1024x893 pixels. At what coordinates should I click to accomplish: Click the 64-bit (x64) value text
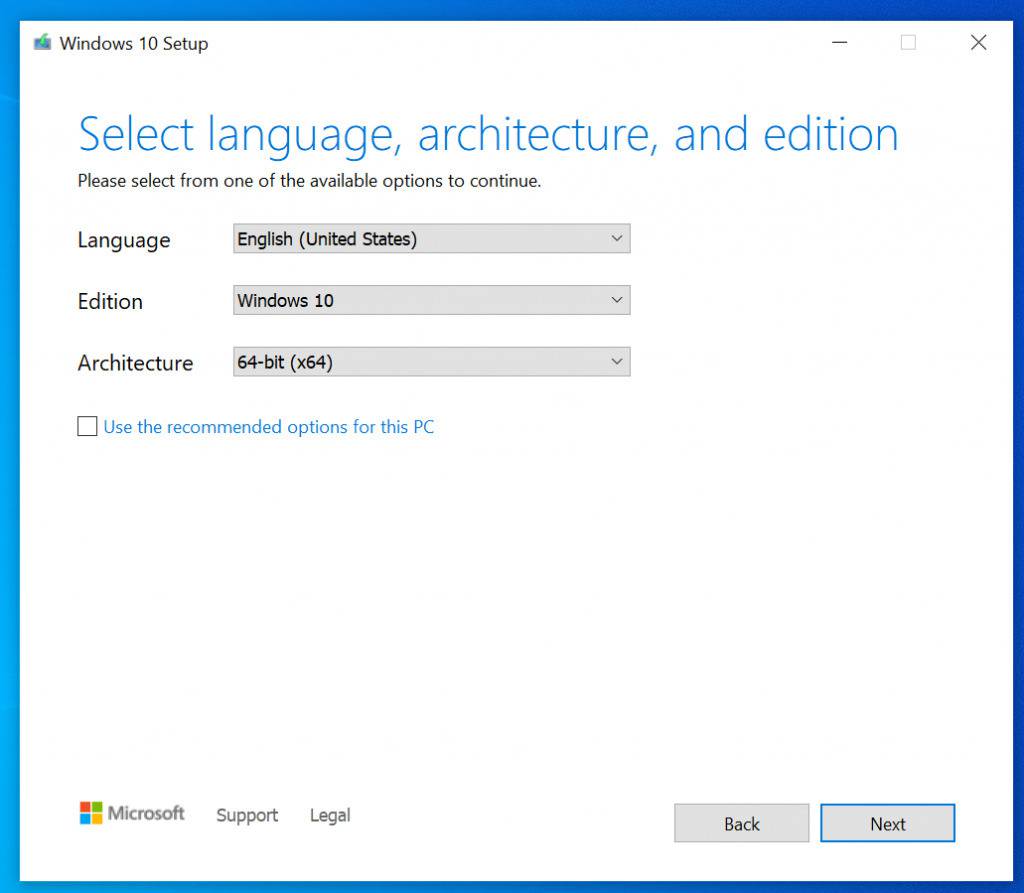tap(285, 362)
